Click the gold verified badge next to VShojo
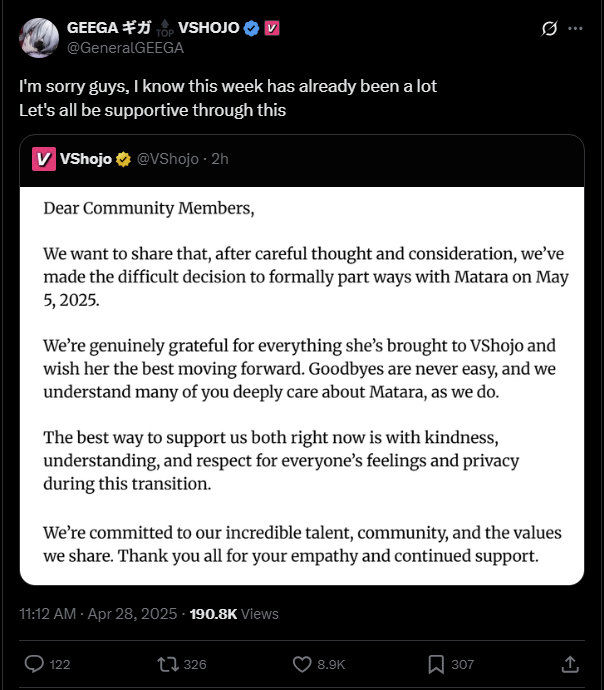604x690 pixels. [x=123, y=158]
